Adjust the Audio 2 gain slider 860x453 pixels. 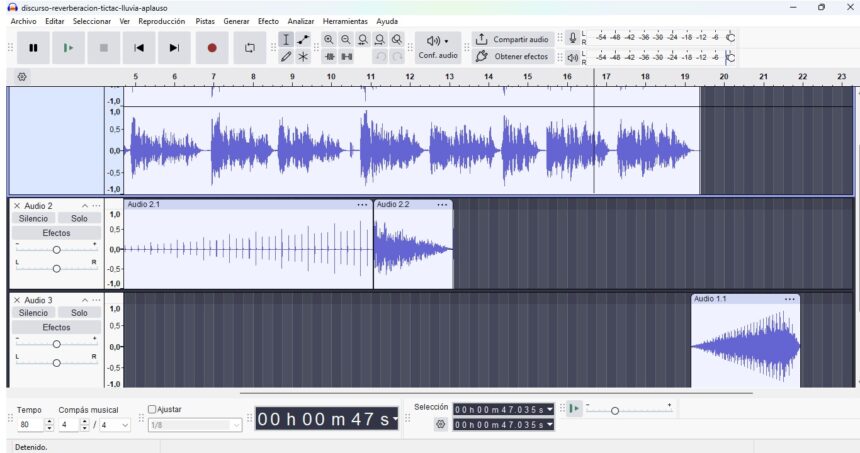tap(56, 249)
